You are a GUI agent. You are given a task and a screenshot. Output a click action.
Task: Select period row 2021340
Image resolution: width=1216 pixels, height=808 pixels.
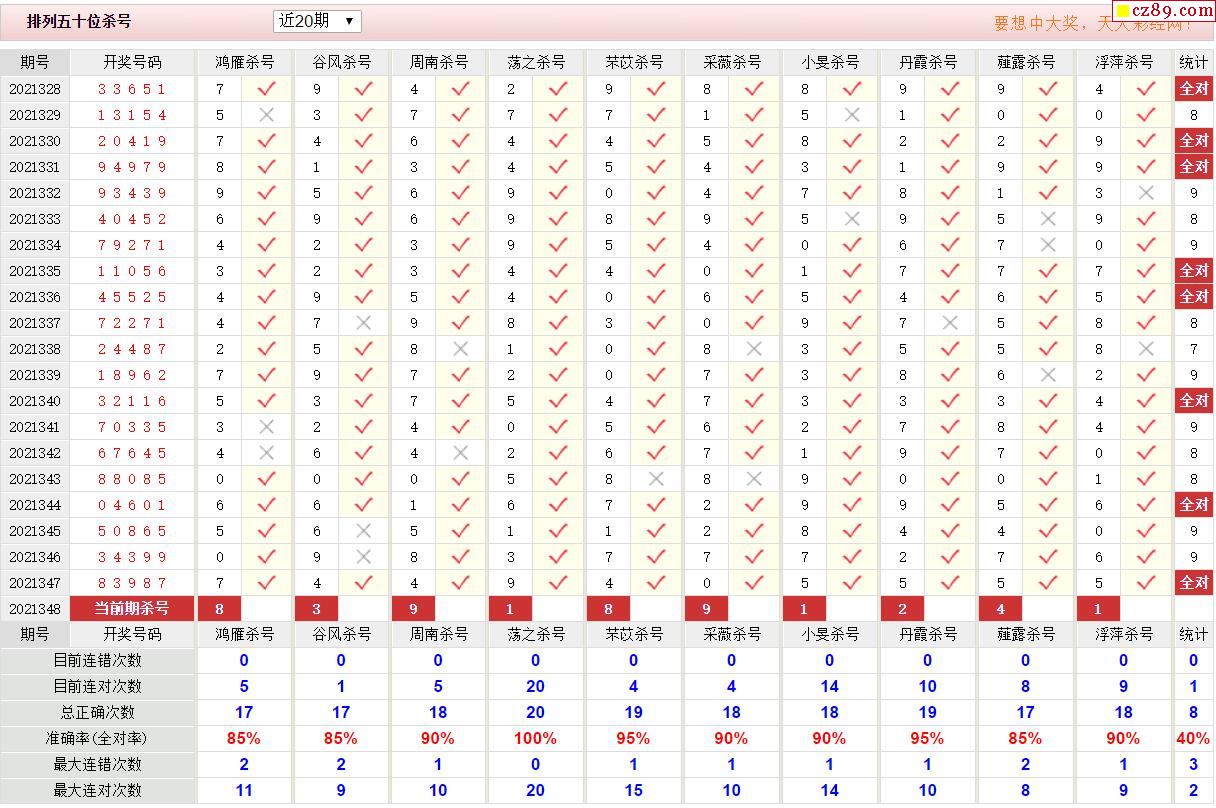(x=35, y=401)
